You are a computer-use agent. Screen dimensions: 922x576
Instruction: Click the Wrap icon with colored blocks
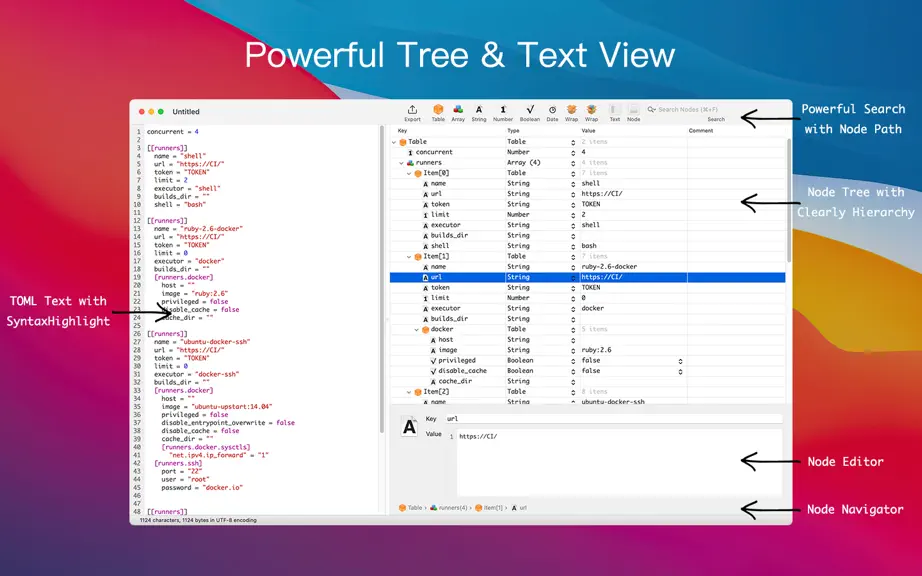[592, 112]
